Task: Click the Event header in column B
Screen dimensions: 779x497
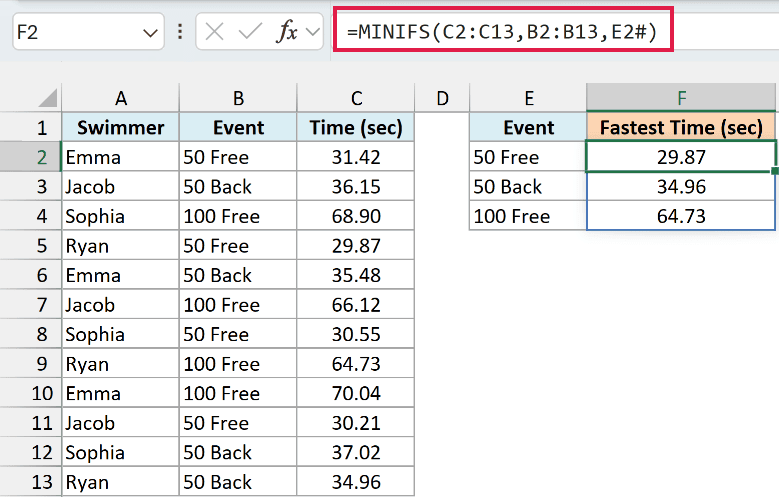Action: pos(238,128)
